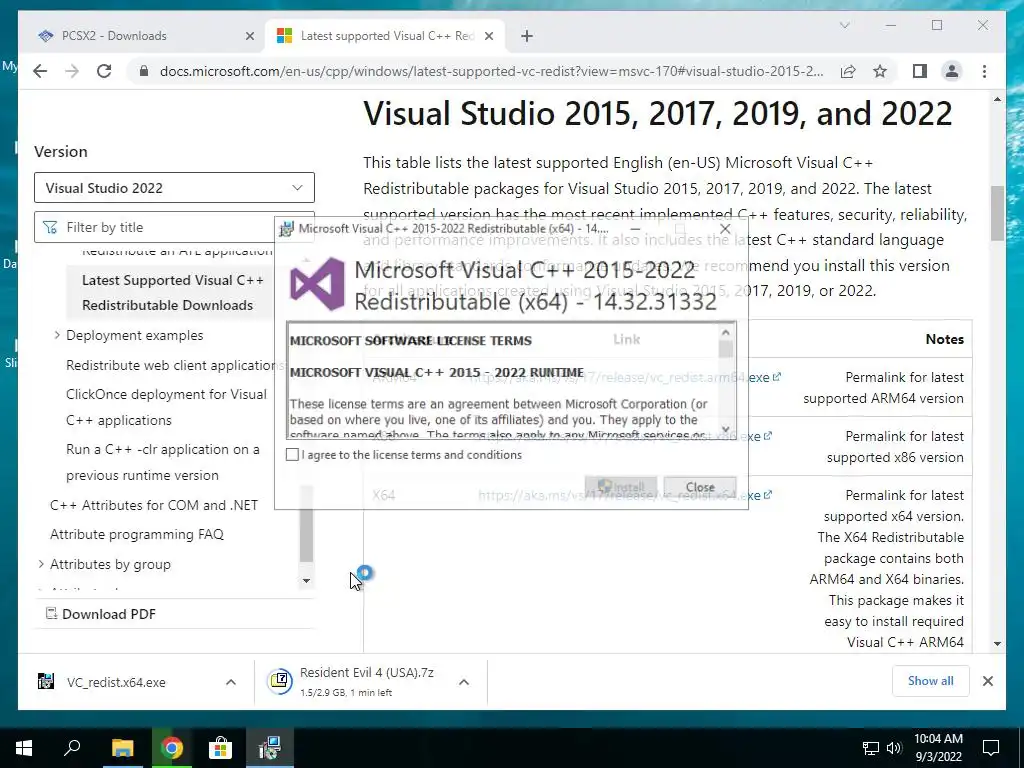Click Chrome icon in taskbar
1024x768 pixels.
171,748
